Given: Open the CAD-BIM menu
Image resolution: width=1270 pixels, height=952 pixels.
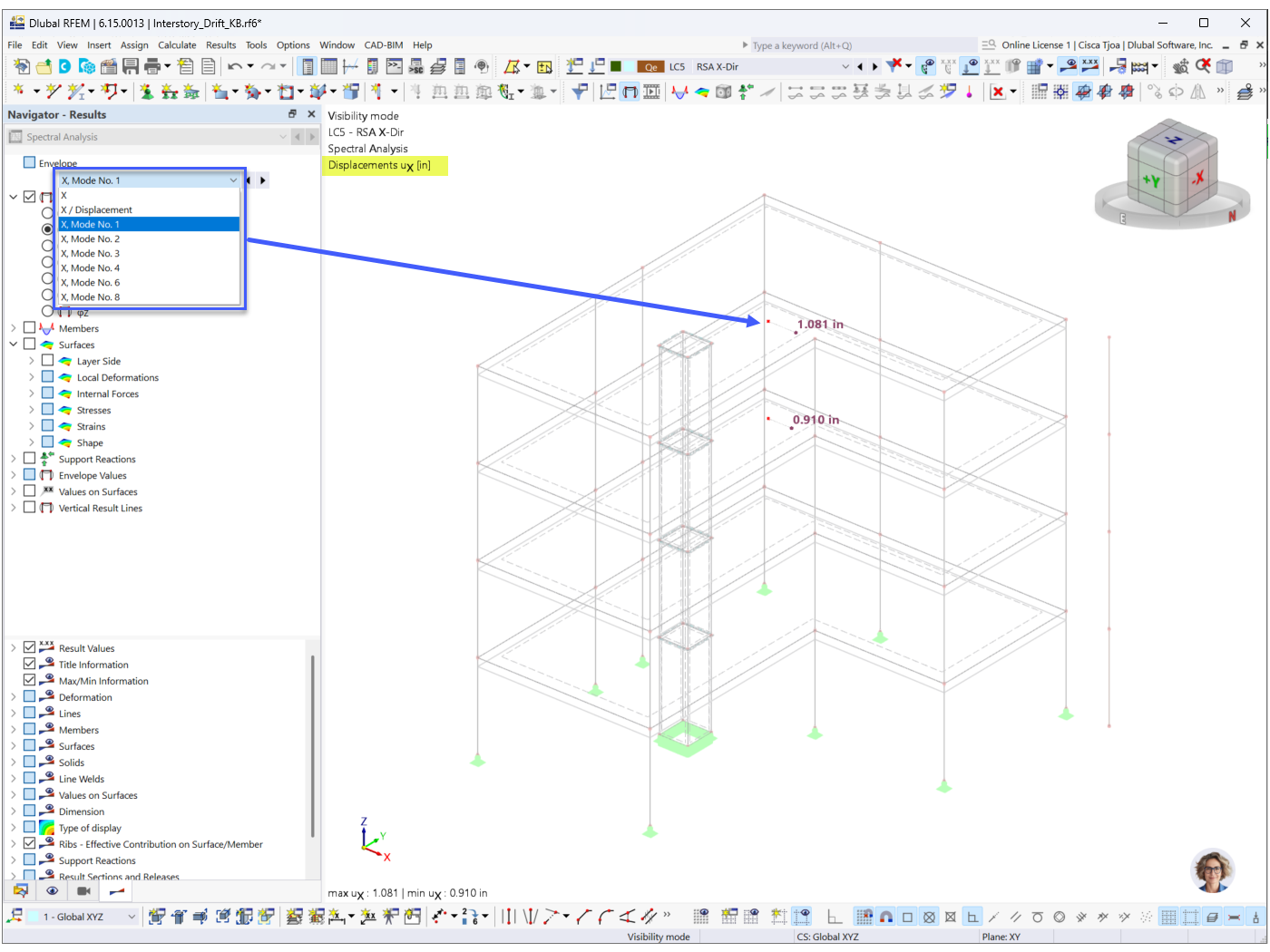Looking at the screenshot, I should (x=383, y=44).
